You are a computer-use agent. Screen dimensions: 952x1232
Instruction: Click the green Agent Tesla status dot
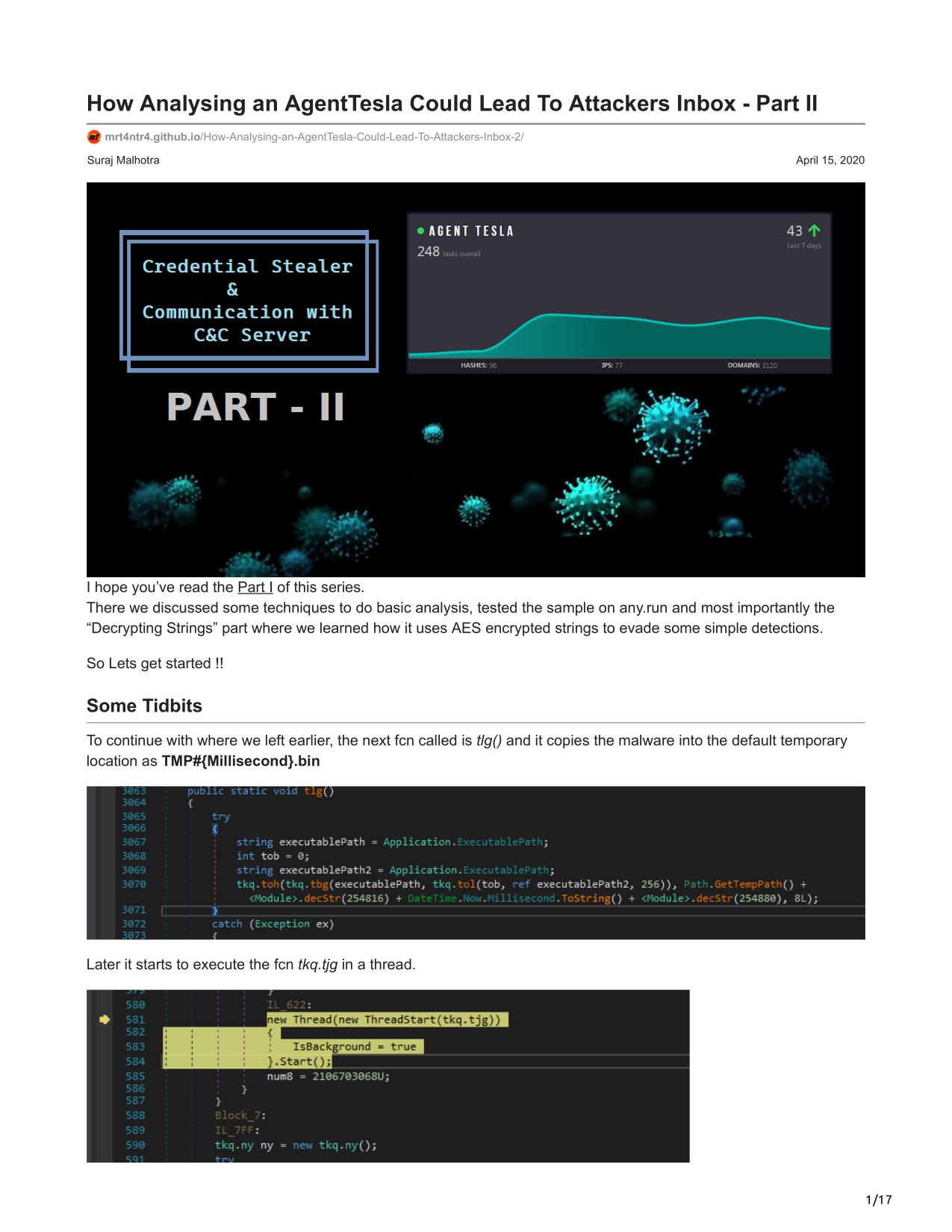(x=421, y=231)
